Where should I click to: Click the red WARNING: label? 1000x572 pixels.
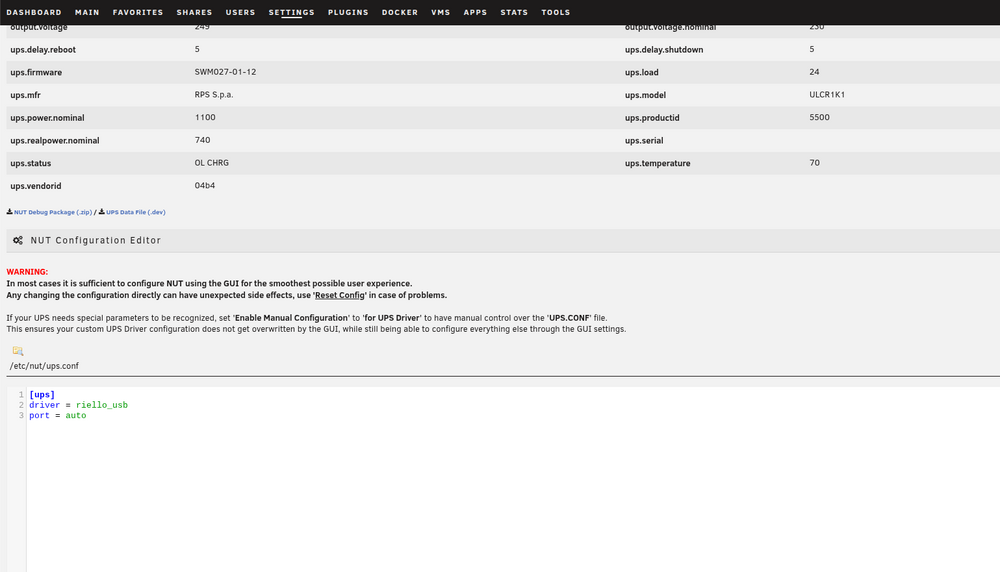(x=27, y=272)
